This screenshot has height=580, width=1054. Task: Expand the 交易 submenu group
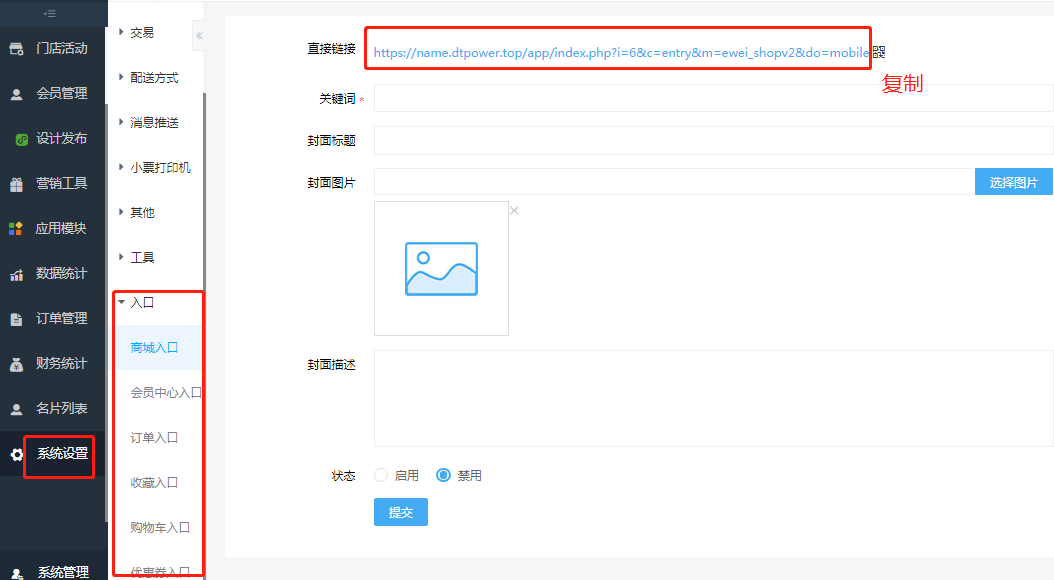(x=136, y=32)
